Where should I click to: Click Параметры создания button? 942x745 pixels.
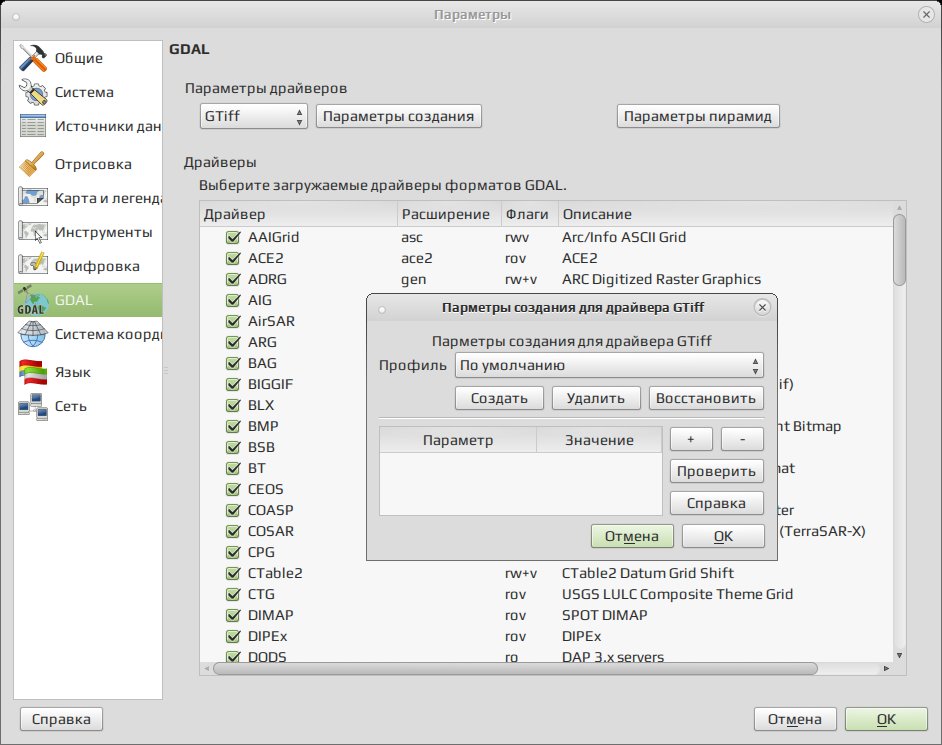click(399, 116)
